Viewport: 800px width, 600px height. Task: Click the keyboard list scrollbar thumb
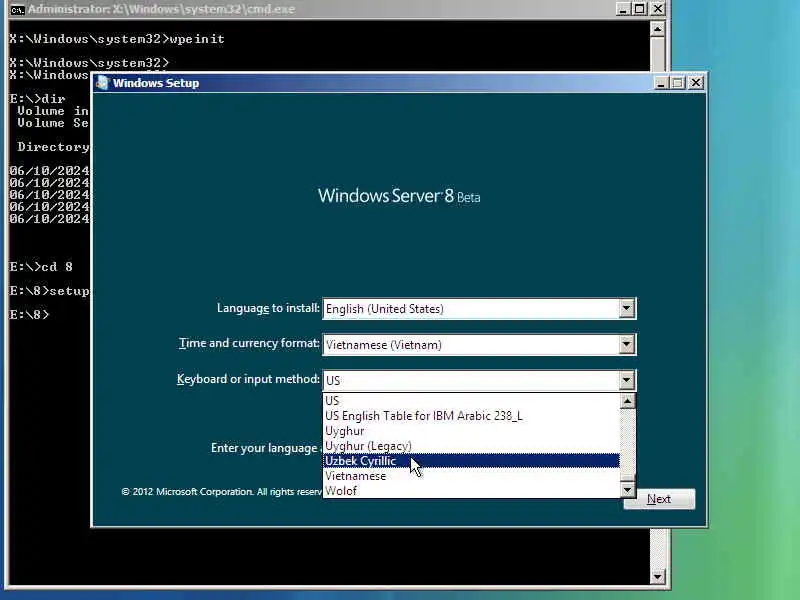pyautogui.click(x=628, y=477)
